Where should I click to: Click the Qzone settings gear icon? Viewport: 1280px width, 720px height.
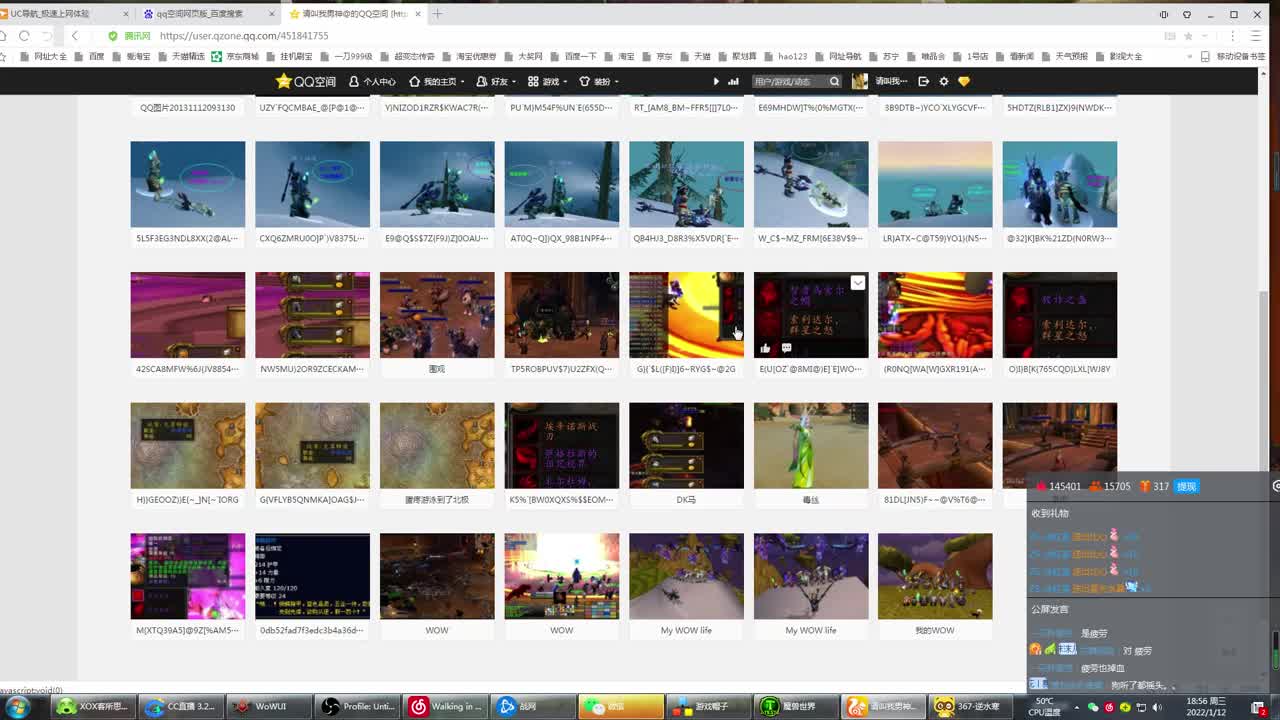tap(943, 81)
